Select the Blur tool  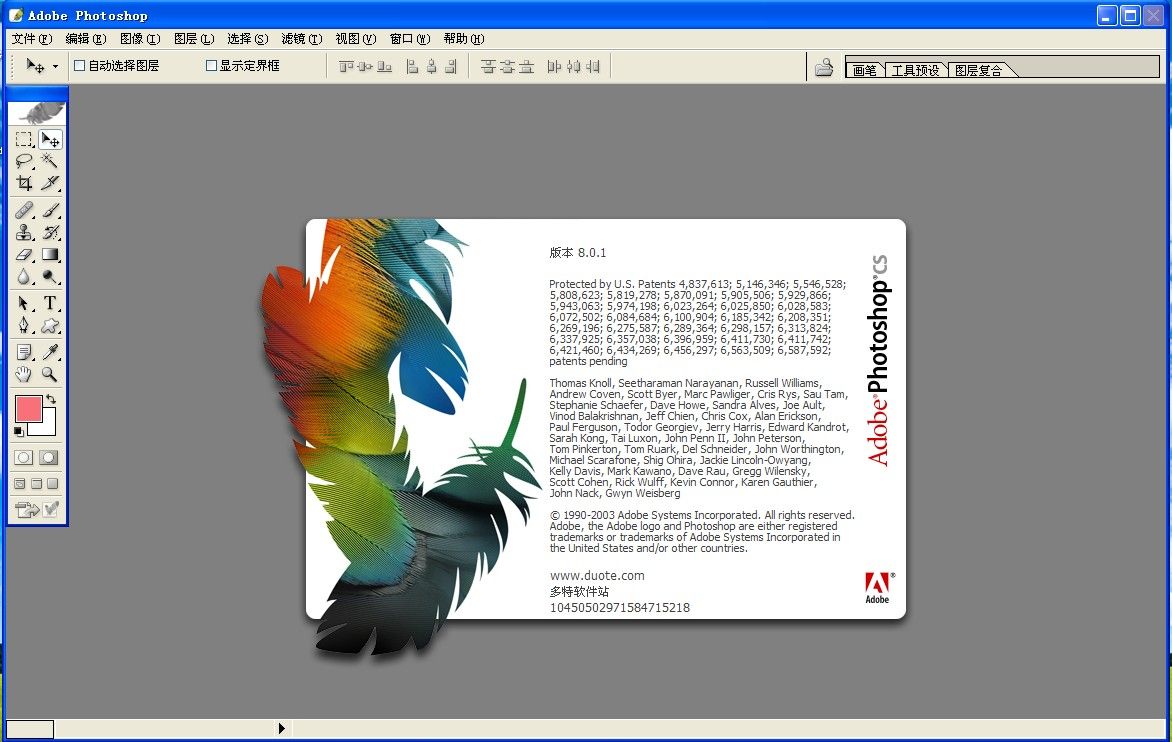click(24, 276)
